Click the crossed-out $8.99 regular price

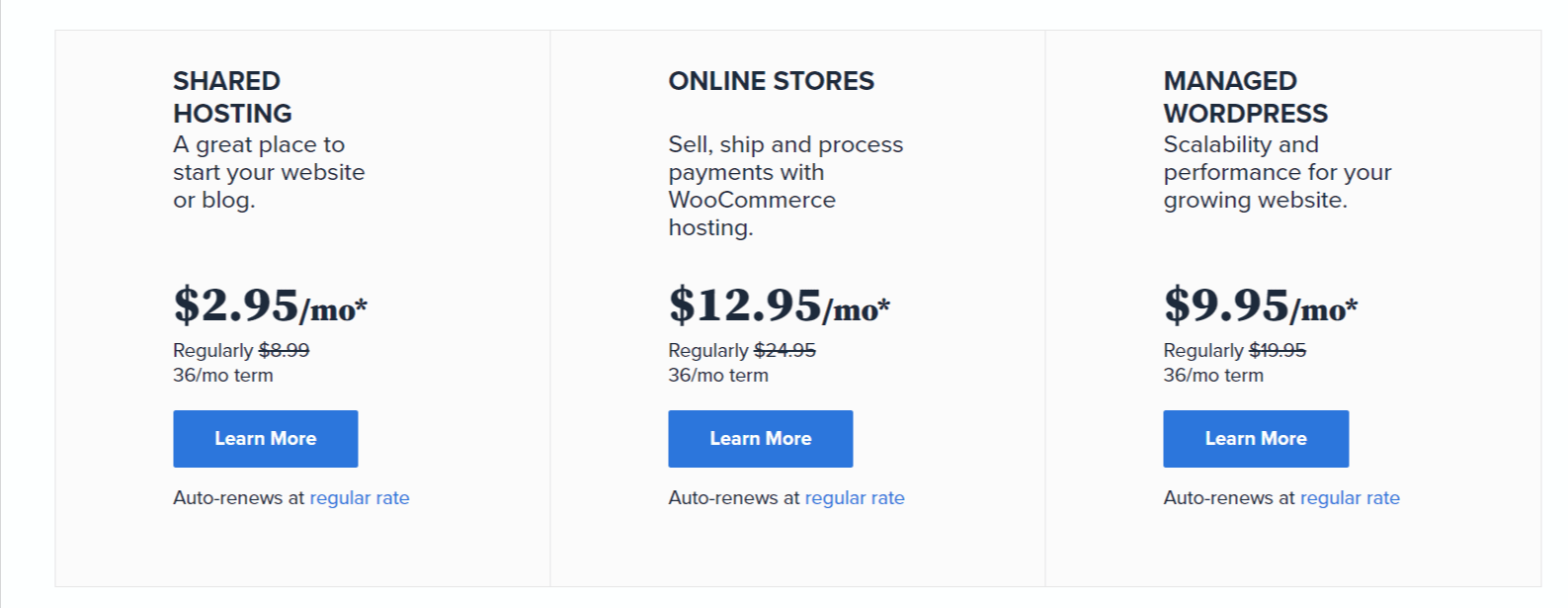[x=284, y=350]
